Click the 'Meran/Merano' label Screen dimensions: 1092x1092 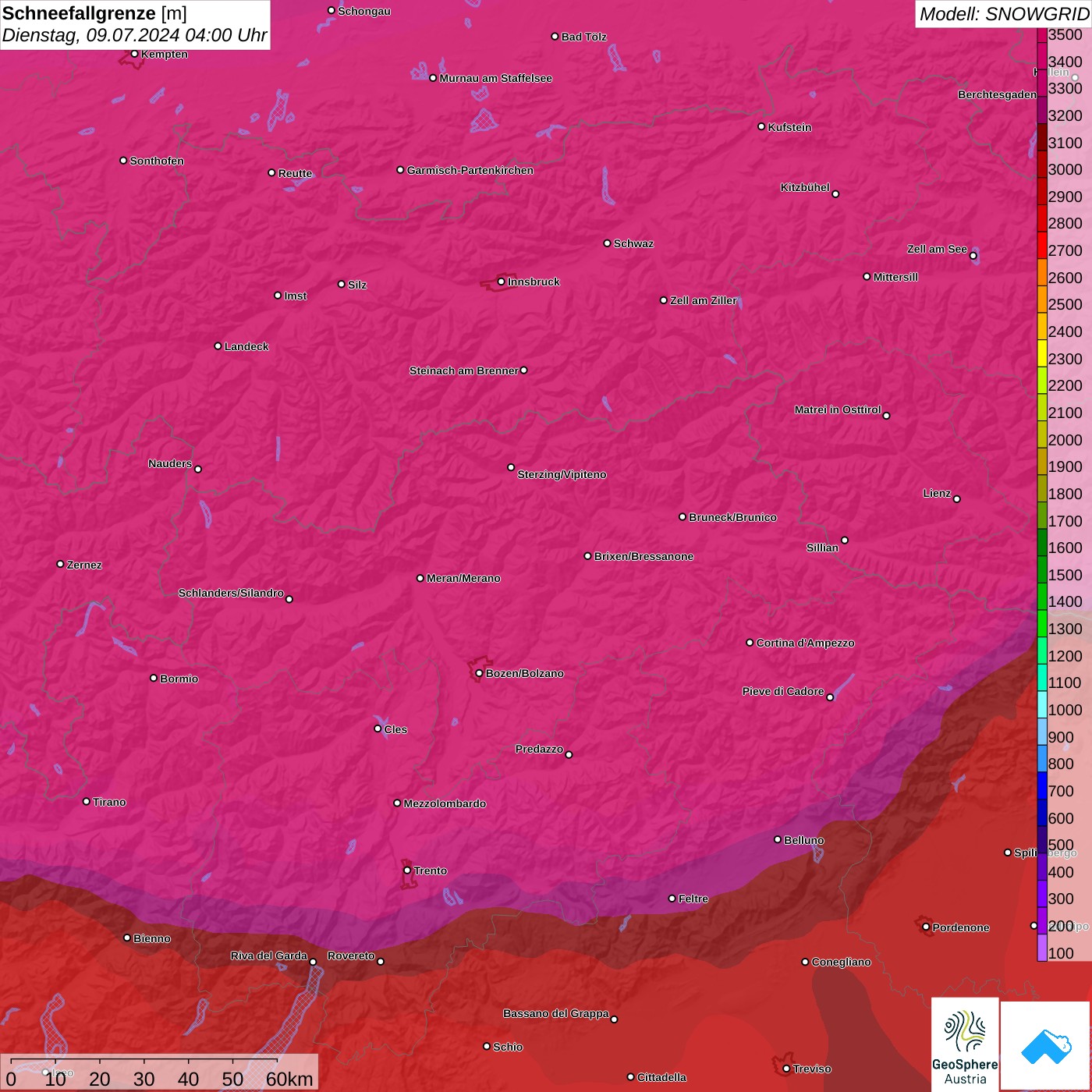point(463,578)
